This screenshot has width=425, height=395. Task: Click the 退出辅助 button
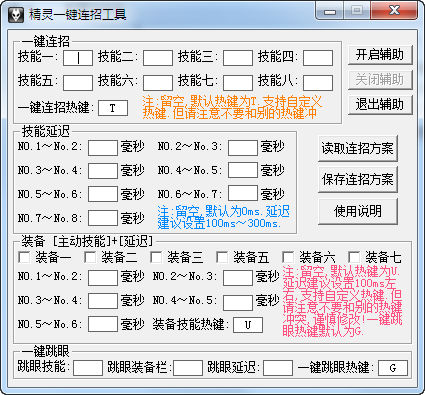pyautogui.click(x=380, y=105)
